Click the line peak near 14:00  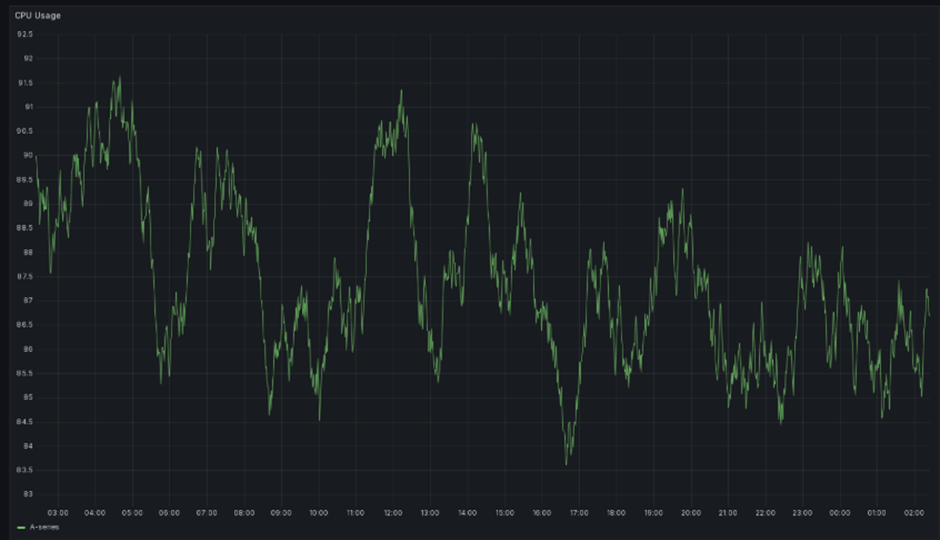coord(474,124)
